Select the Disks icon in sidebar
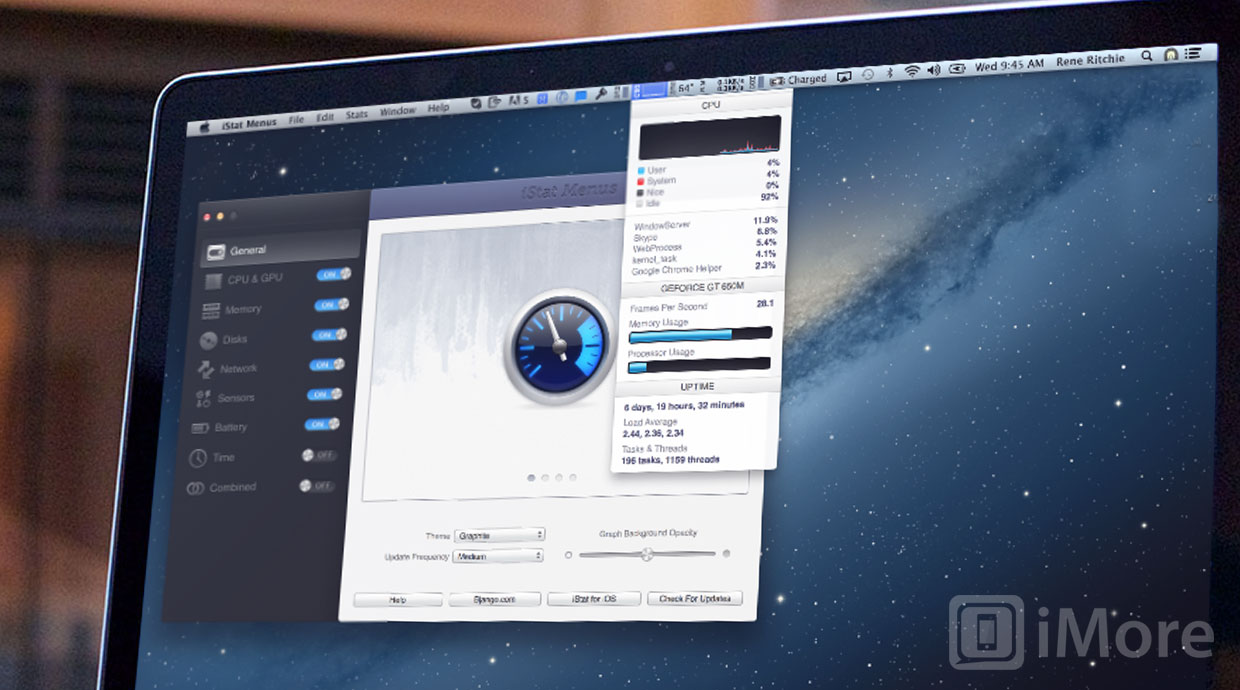 click(x=209, y=340)
